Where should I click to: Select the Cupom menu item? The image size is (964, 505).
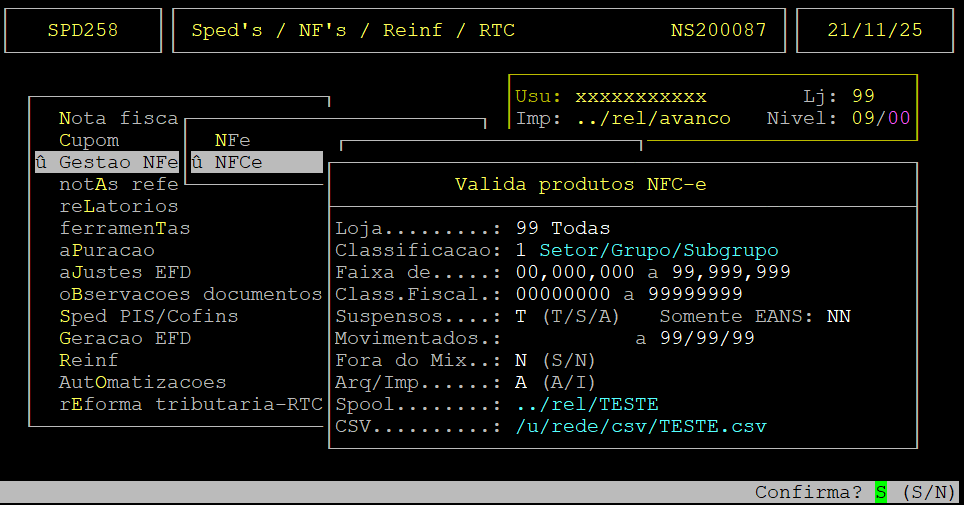pyautogui.click(x=89, y=140)
